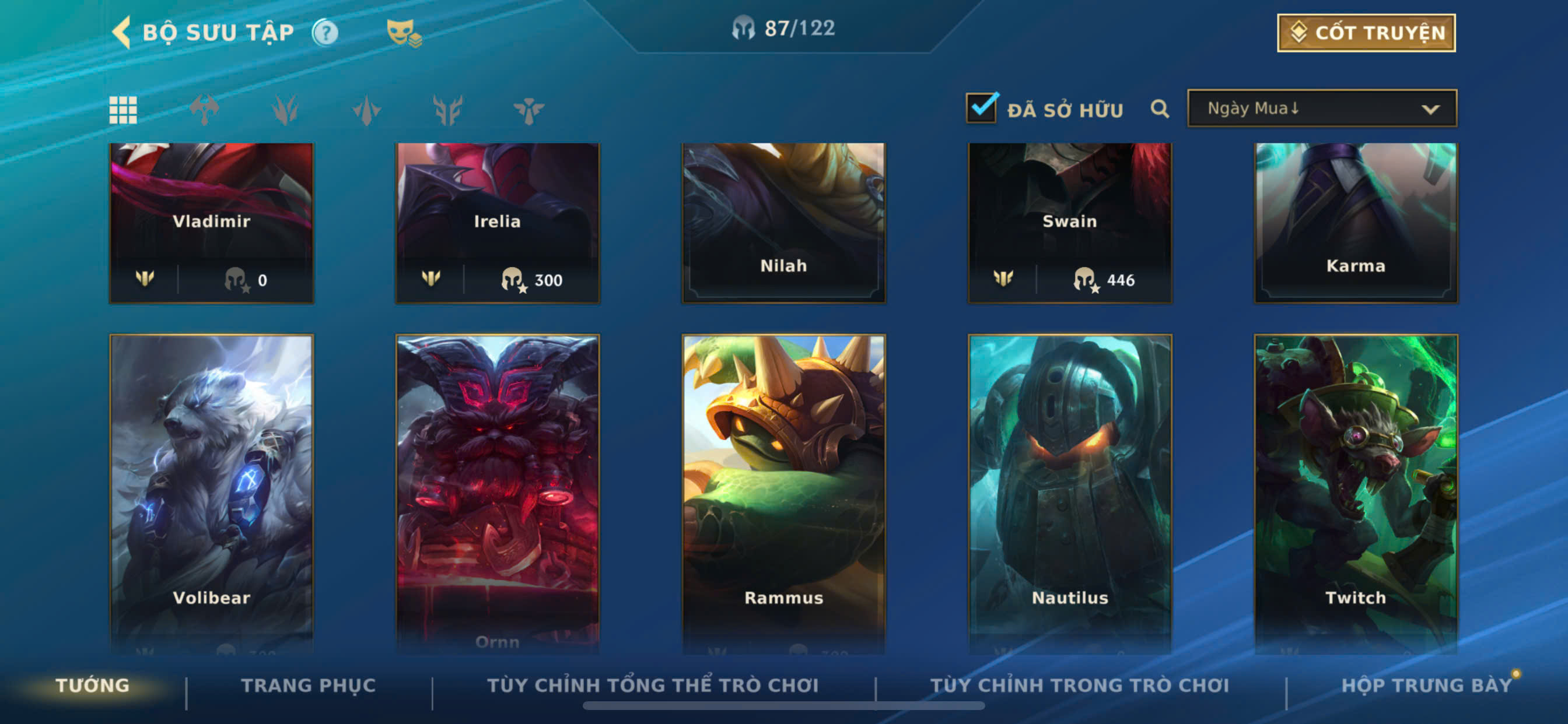1568x724 pixels.
Task: Uncheck the Đã Sở Hữu checkbox
Action: [982, 108]
